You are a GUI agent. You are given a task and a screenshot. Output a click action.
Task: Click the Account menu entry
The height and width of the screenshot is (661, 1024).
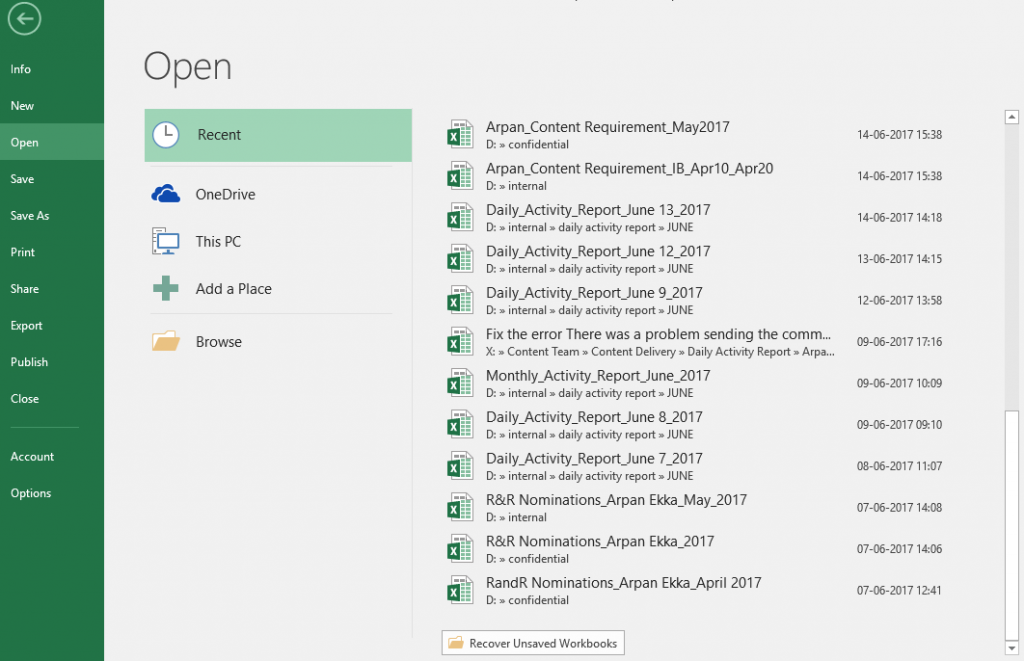coord(33,457)
